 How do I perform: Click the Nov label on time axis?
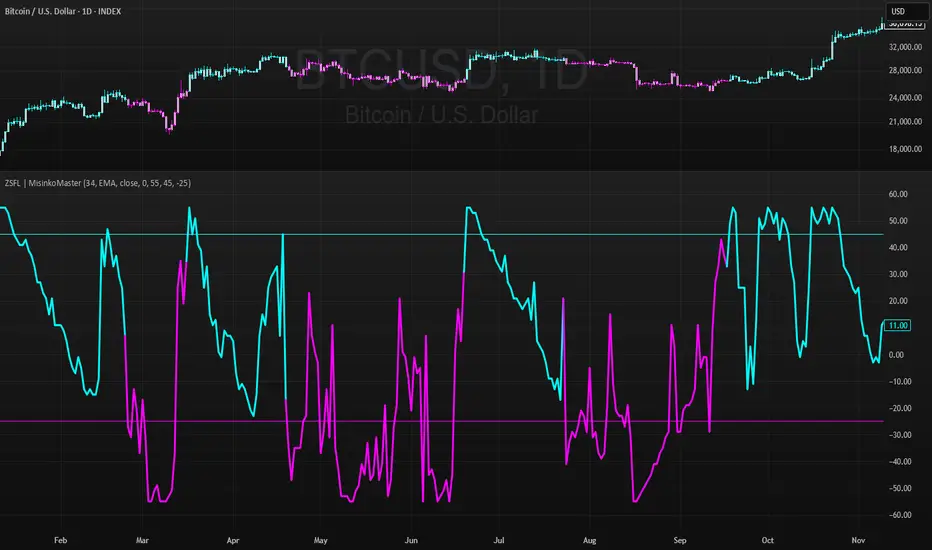858,540
